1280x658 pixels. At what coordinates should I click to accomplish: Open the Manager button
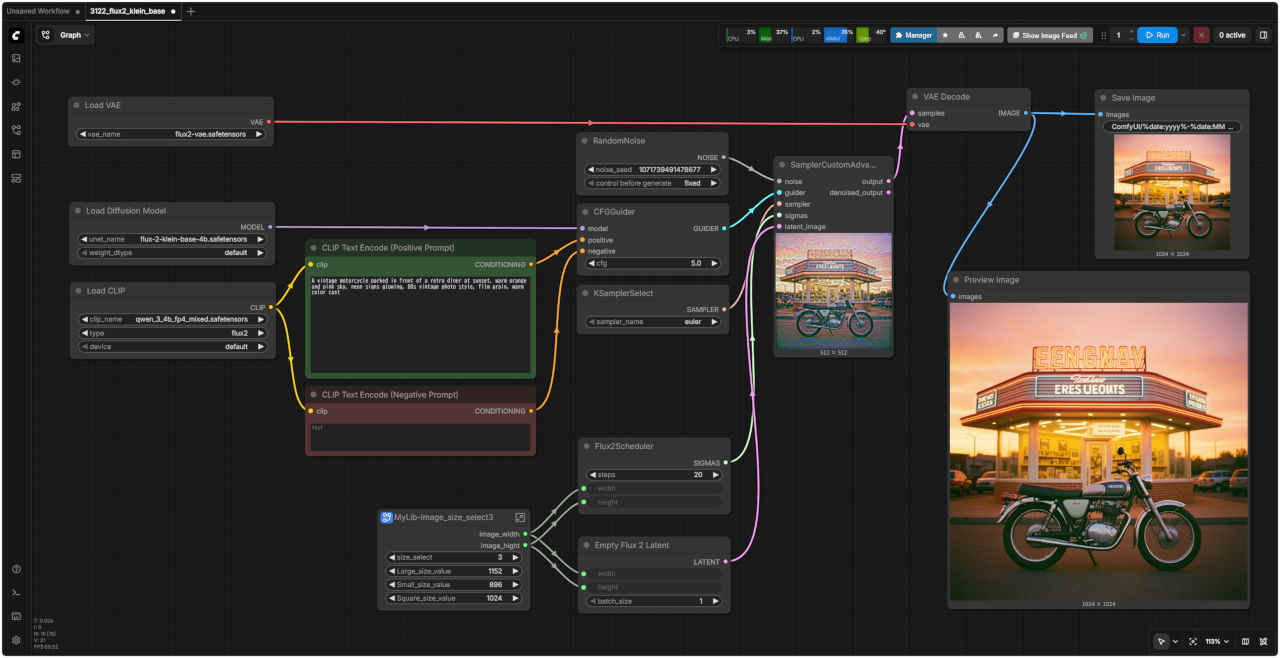913,35
